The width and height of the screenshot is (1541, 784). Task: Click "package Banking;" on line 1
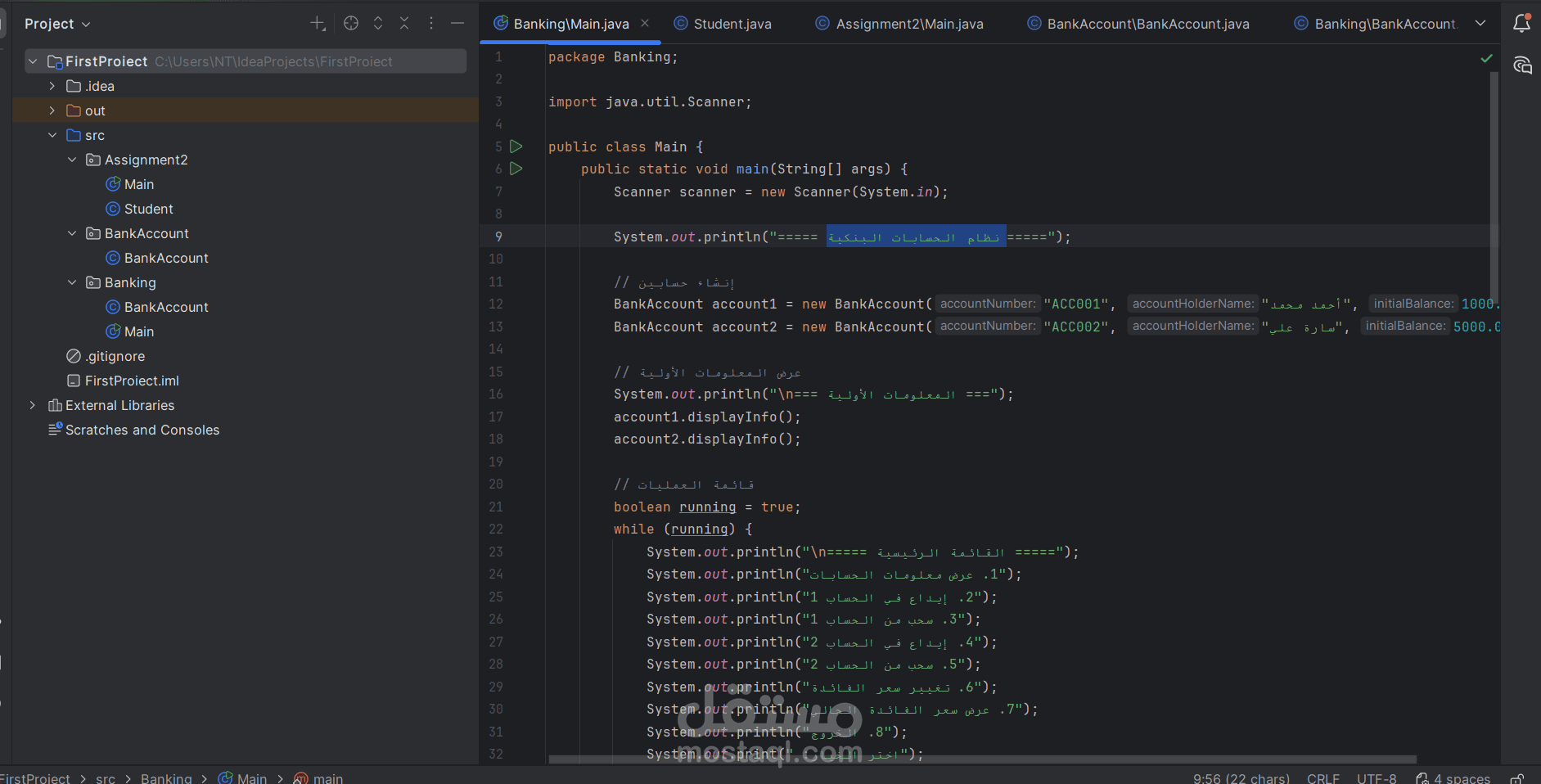613,57
